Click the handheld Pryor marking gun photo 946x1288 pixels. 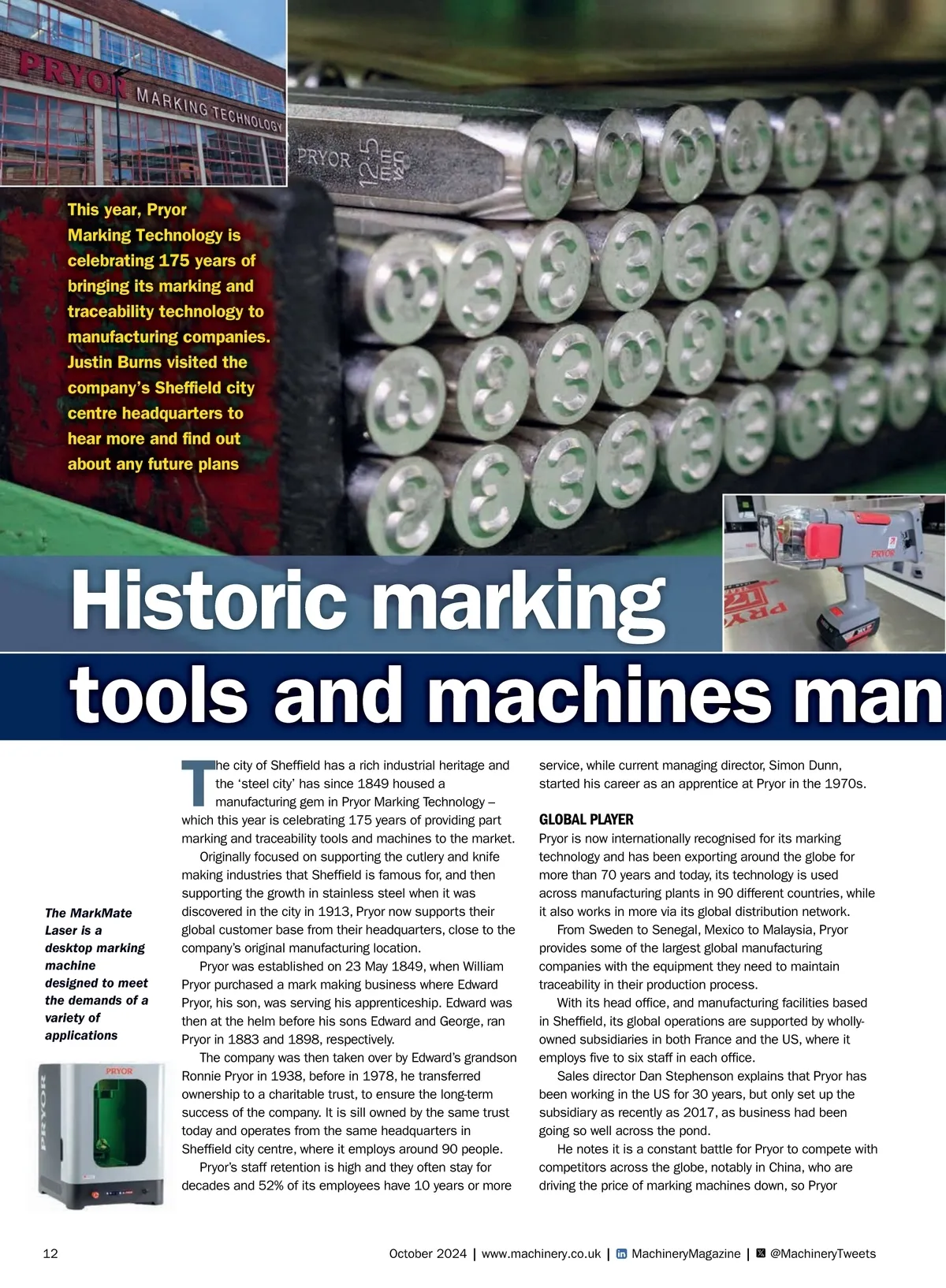click(834, 573)
